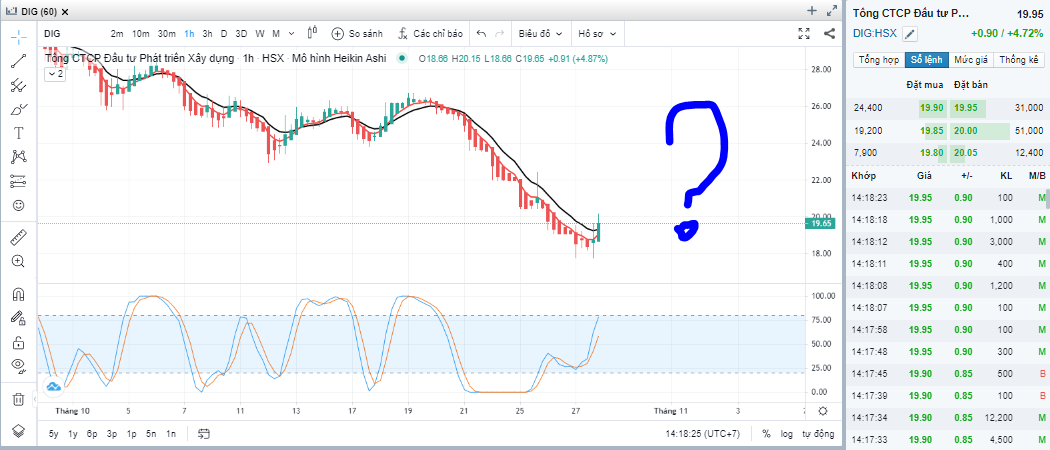Hide all drawings with eye icon
Viewport: 1050px width, 450px height.
click(x=19, y=366)
